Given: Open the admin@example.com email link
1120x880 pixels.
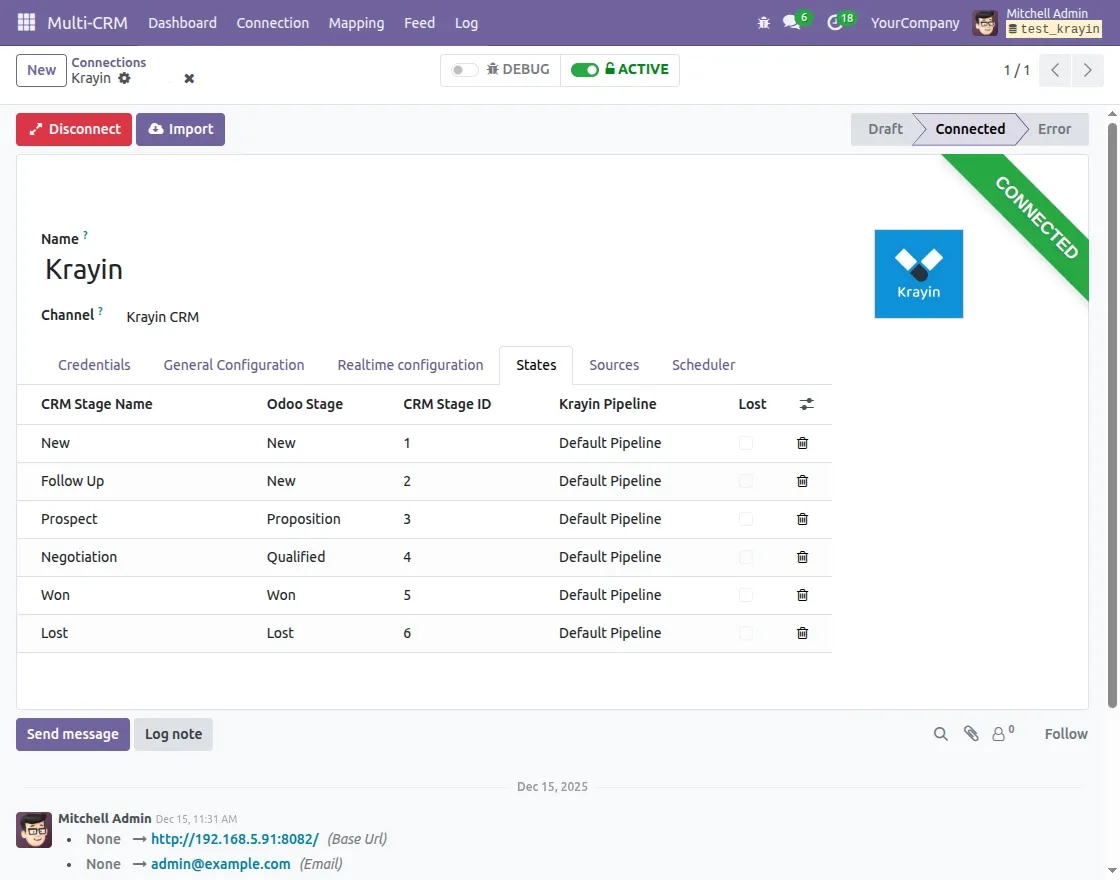Looking at the screenshot, I should [x=220, y=863].
